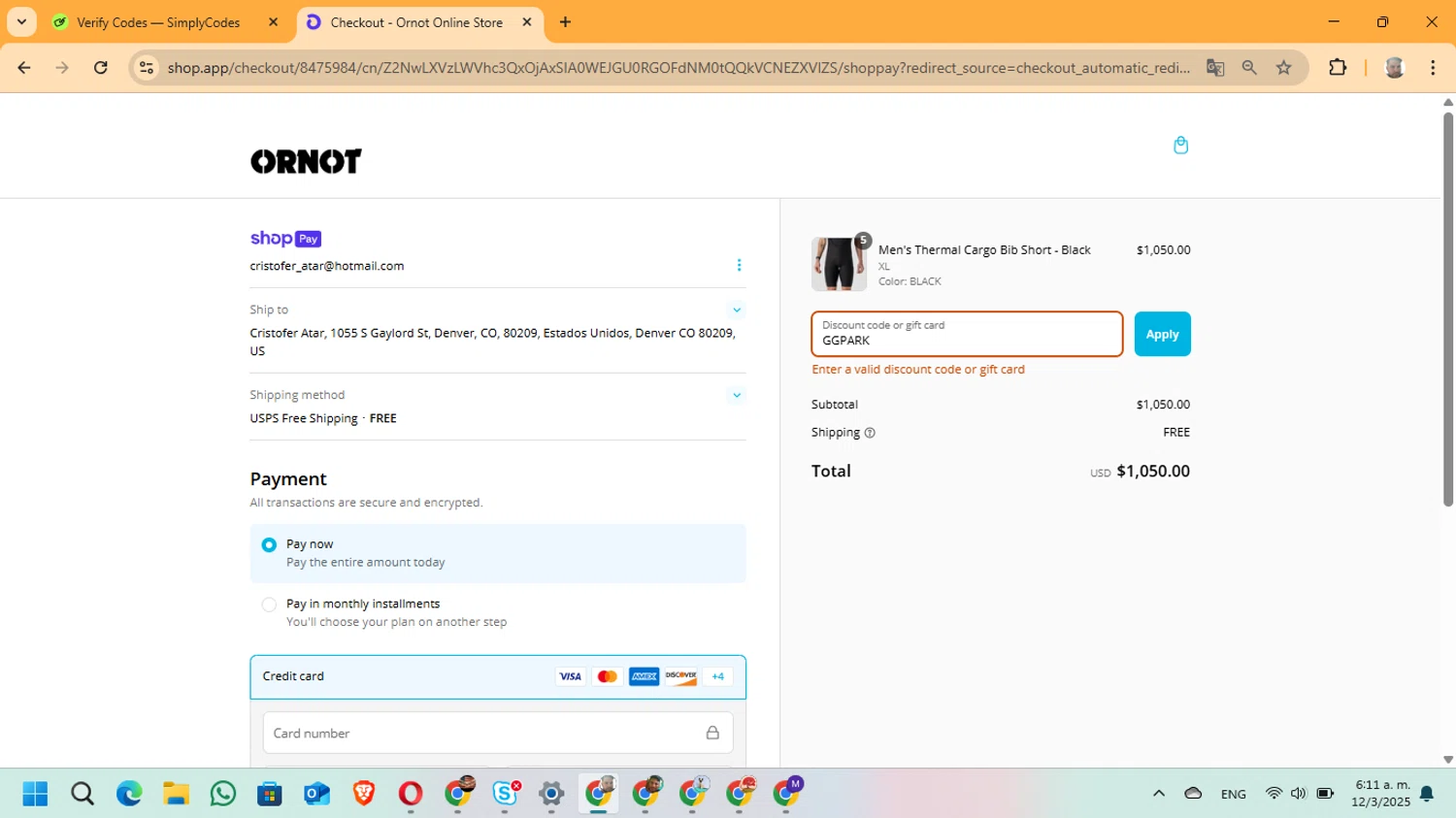Go forward in browser history

(62, 68)
